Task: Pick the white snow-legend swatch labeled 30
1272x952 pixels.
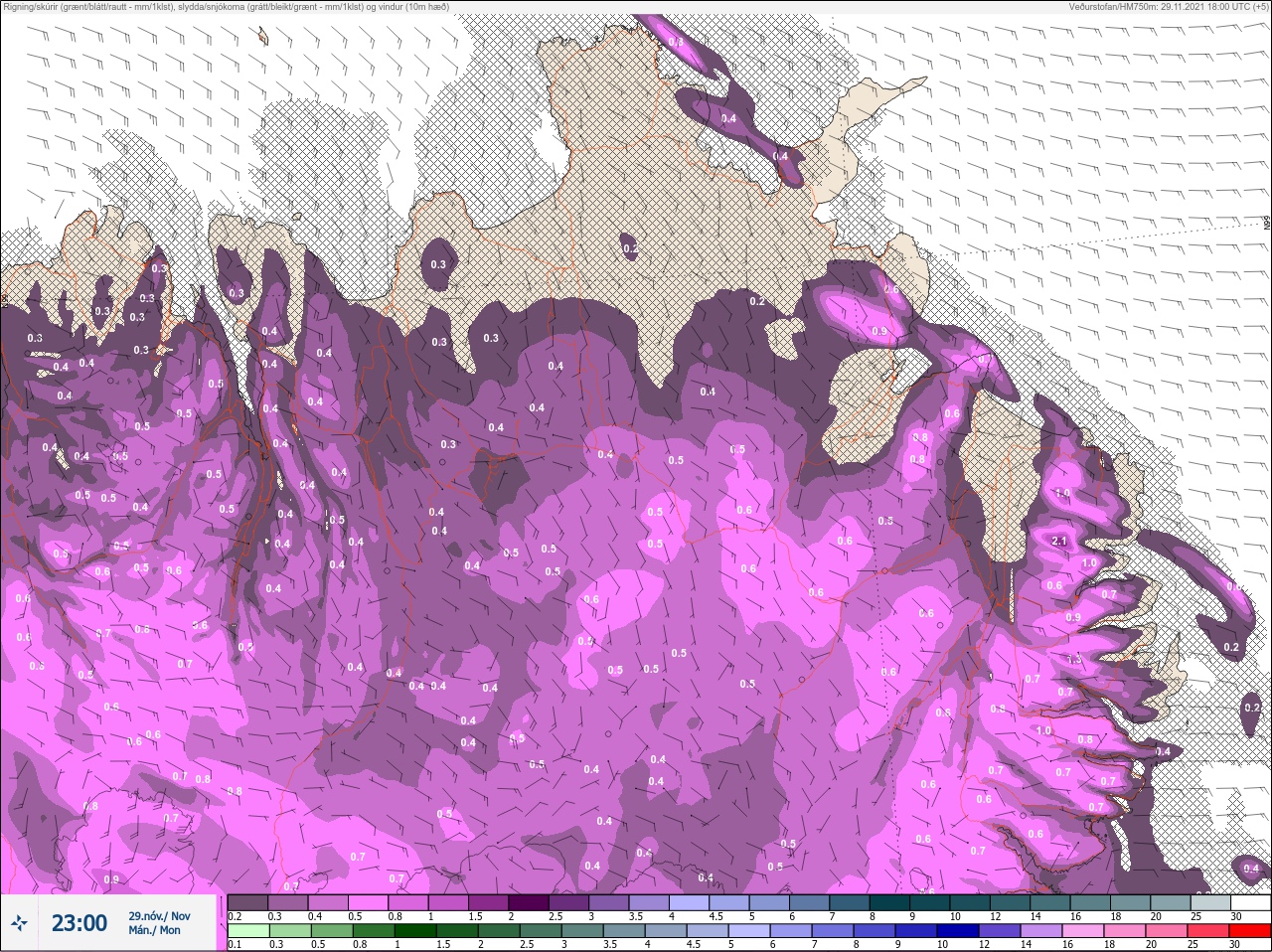Action: click(x=1251, y=903)
